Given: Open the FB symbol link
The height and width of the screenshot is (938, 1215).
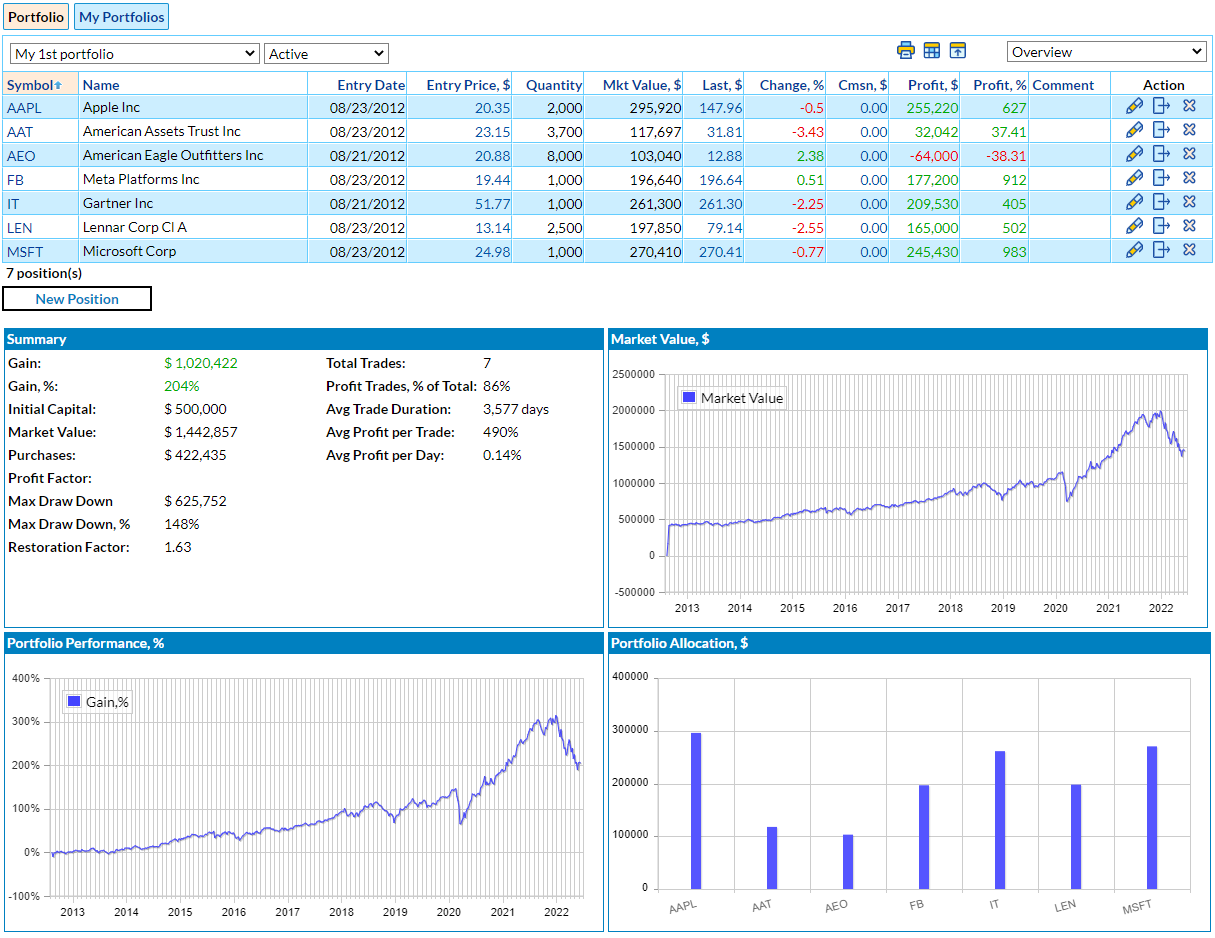Looking at the screenshot, I should point(16,179).
